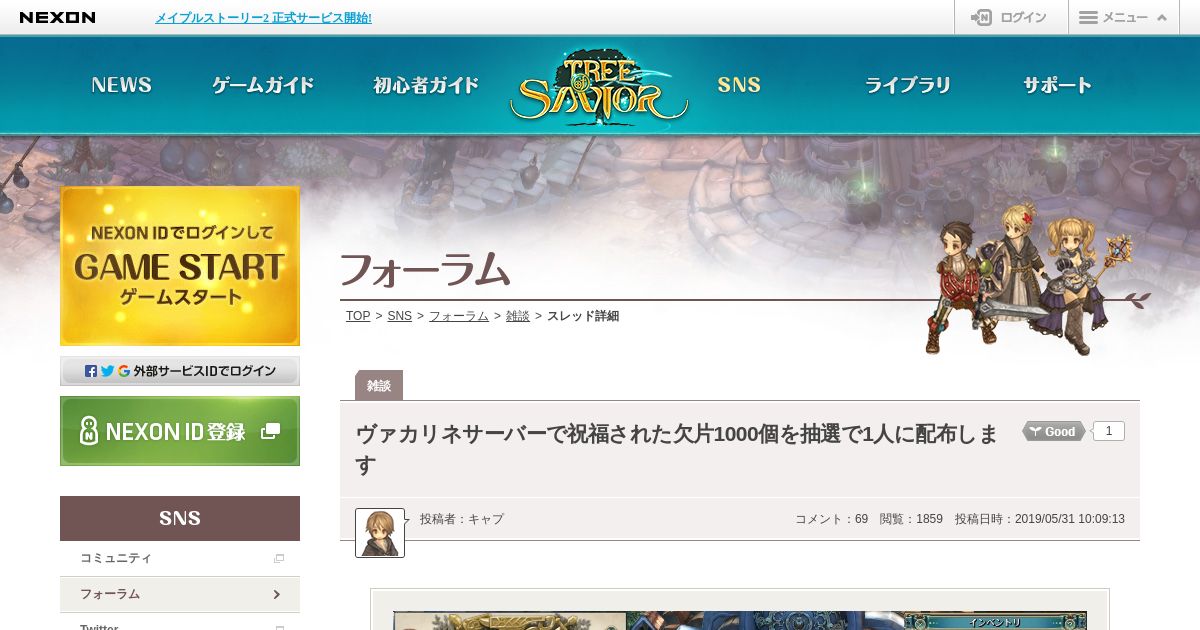Click the thread title text
The height and width of the screenshot is (630, 1200).
coord(677,450)
